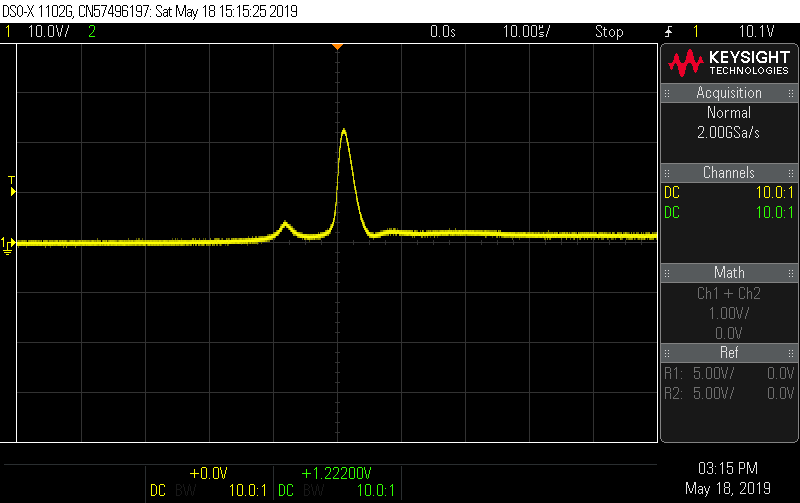Click the trigger level T marker on left edge
Screen dimensions: 800x503
point(12,186)
